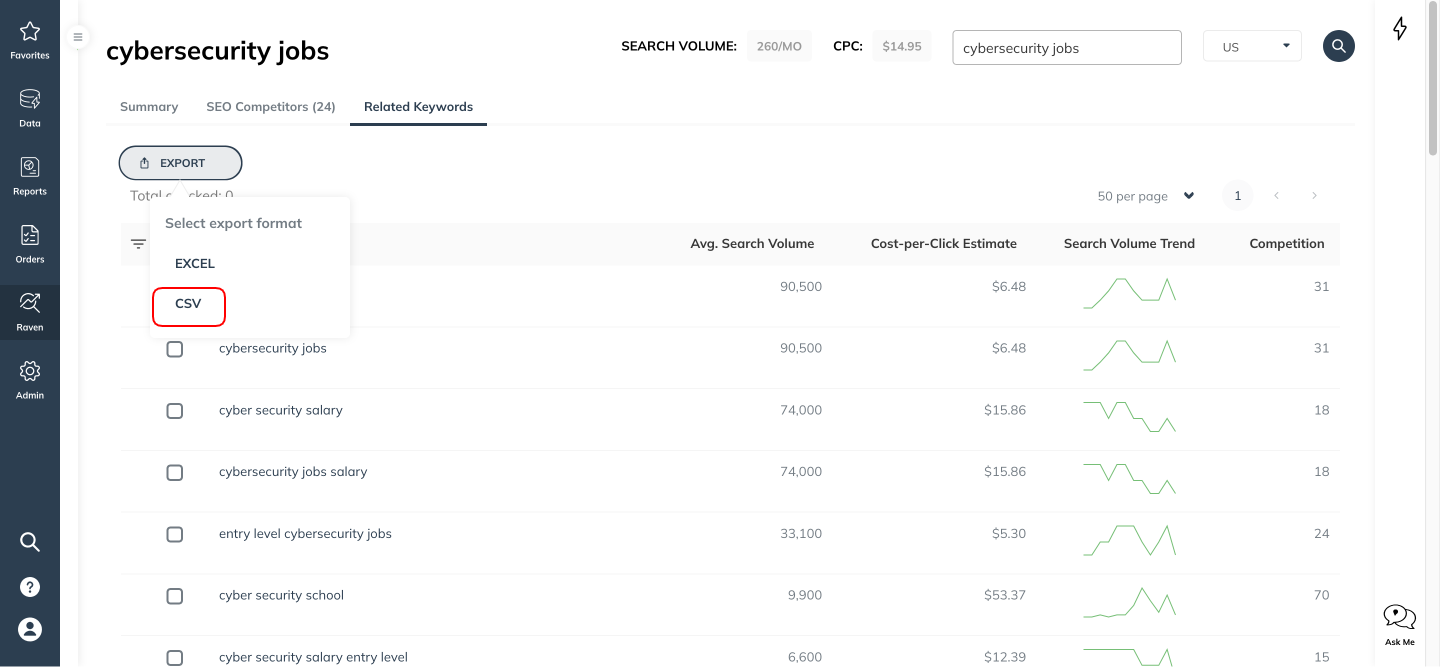Click the EXPORT button

pos(180,163)
